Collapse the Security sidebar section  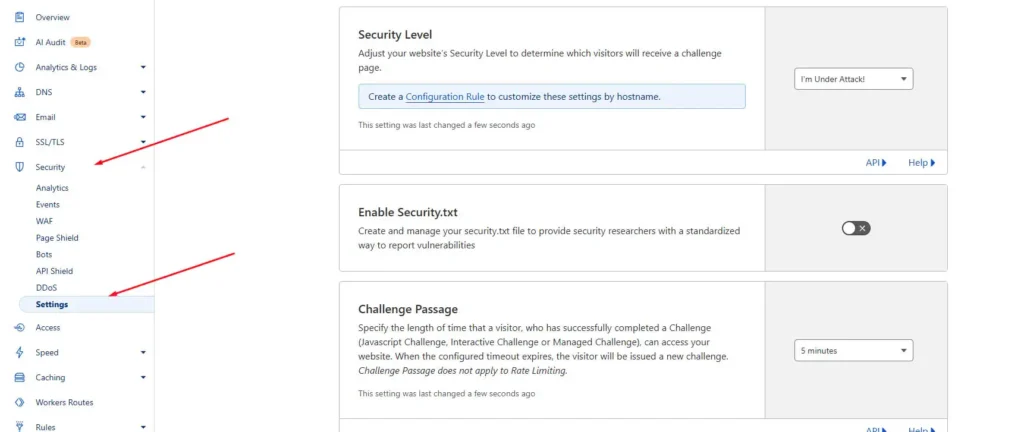point(143,168)
